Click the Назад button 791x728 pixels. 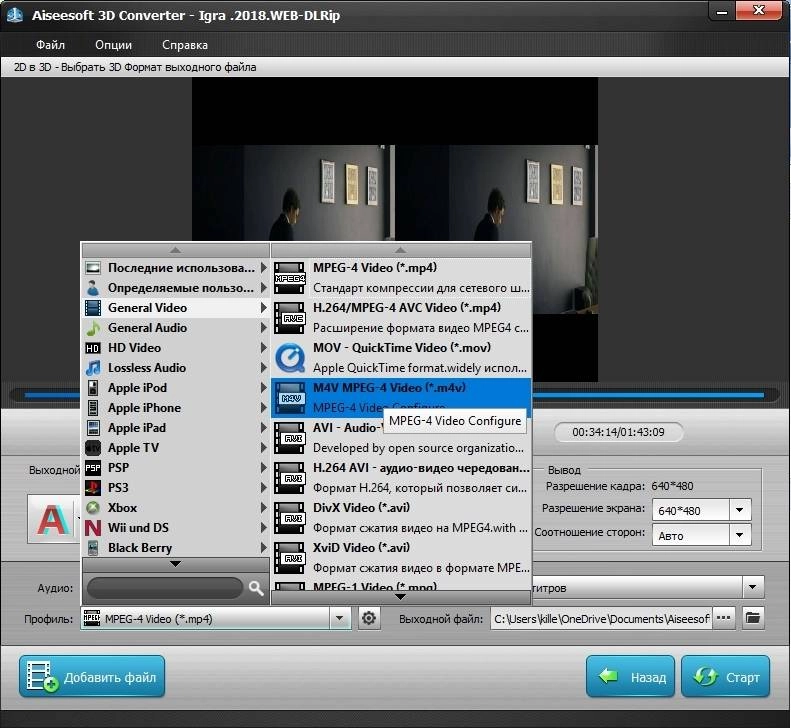[630, 677]
